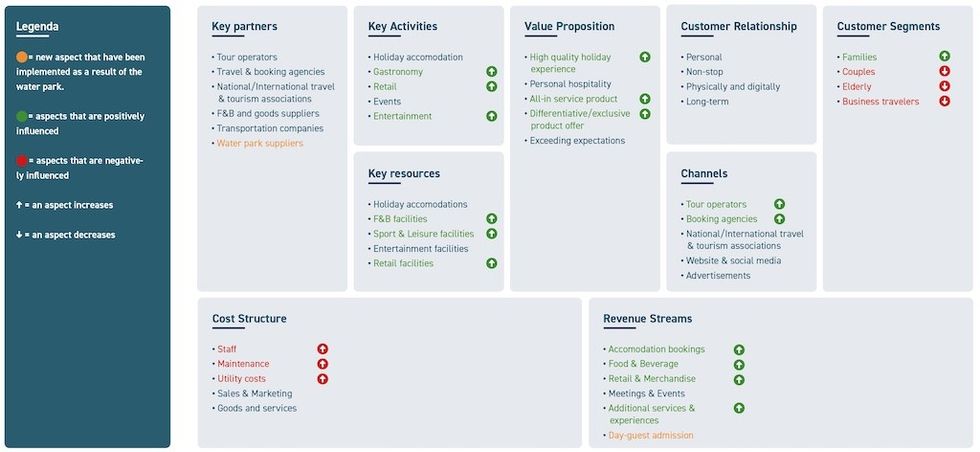This screenshot has height=452, width=980.
Task: Click the red down arrow beside Business travelers
Action: [x=945, y=101]
